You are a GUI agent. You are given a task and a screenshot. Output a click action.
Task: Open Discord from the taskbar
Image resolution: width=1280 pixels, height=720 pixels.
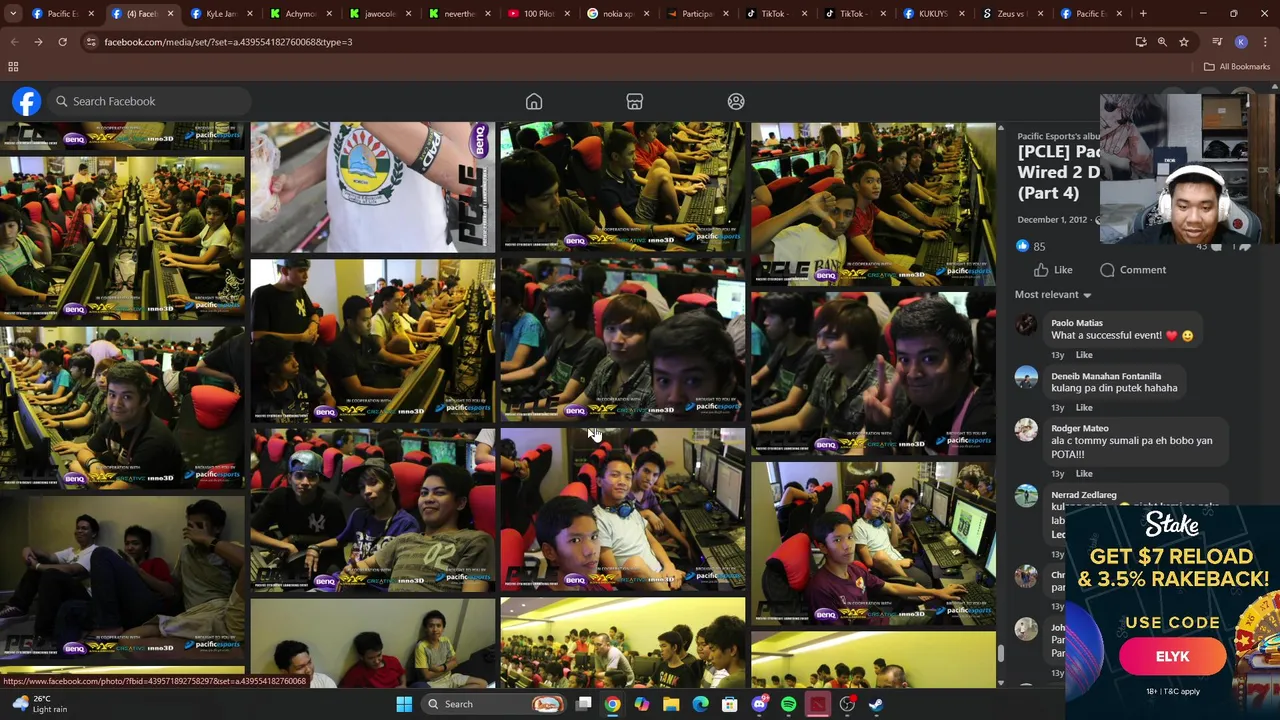click(x=759, y=704)
